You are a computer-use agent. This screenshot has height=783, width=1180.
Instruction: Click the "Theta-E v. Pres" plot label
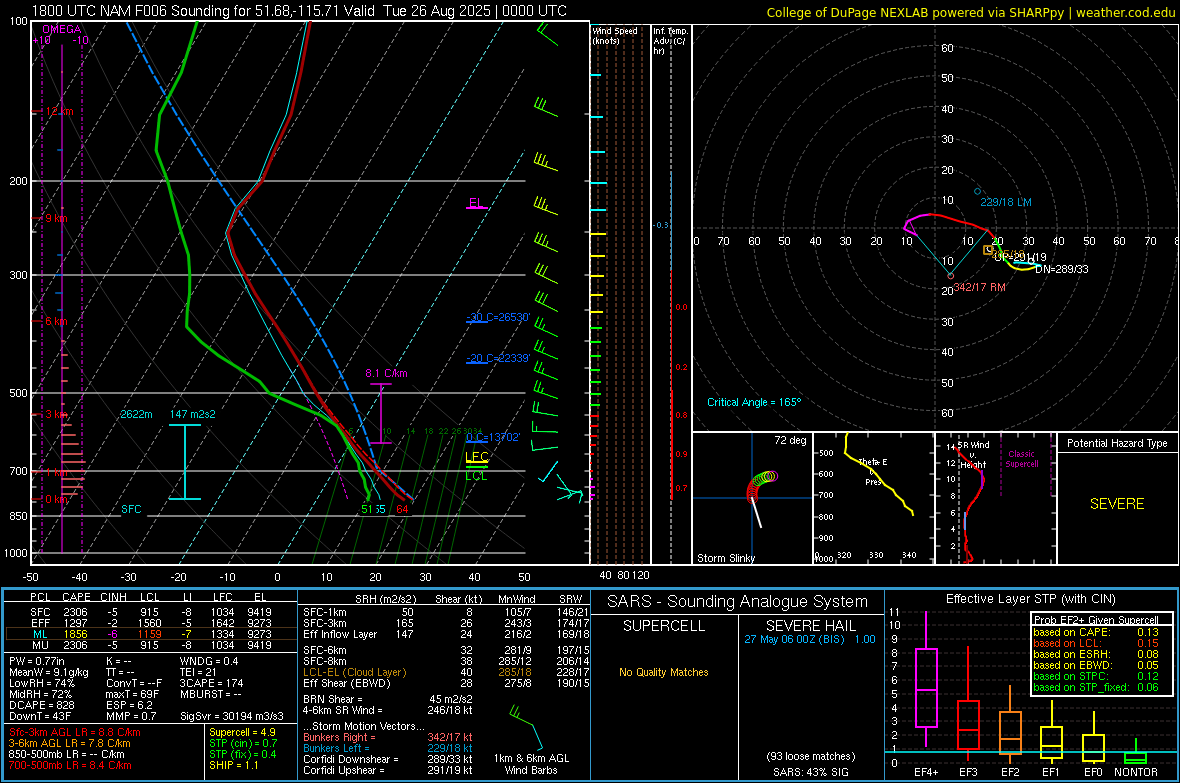click(873, 471)
